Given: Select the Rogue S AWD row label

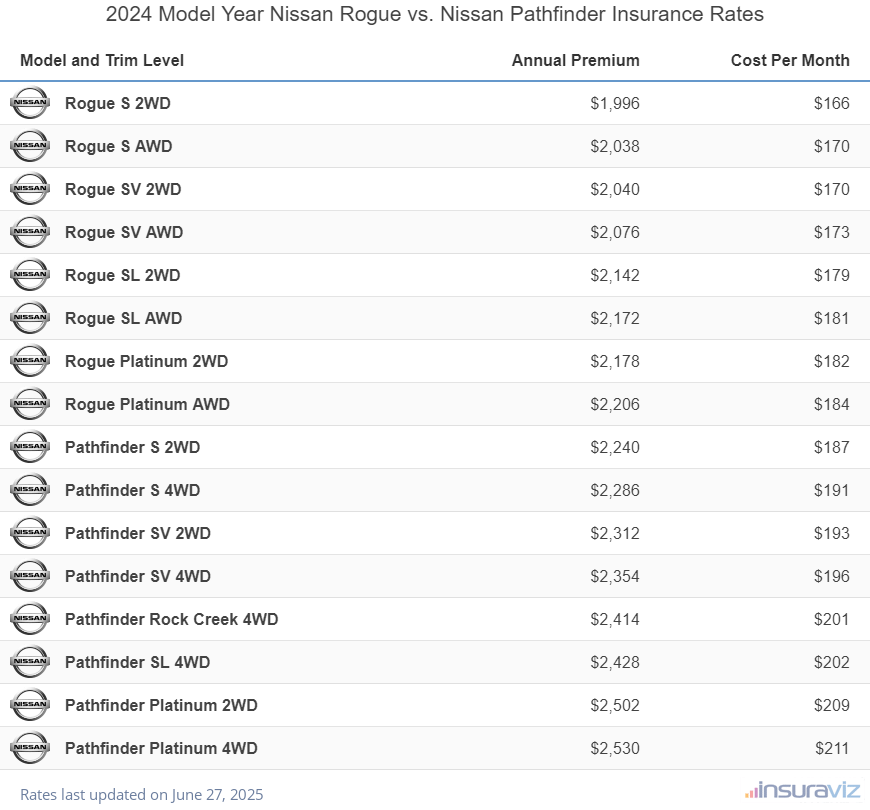Looking at the screenshot, I should pyautogui.click(x=118, y=146).
